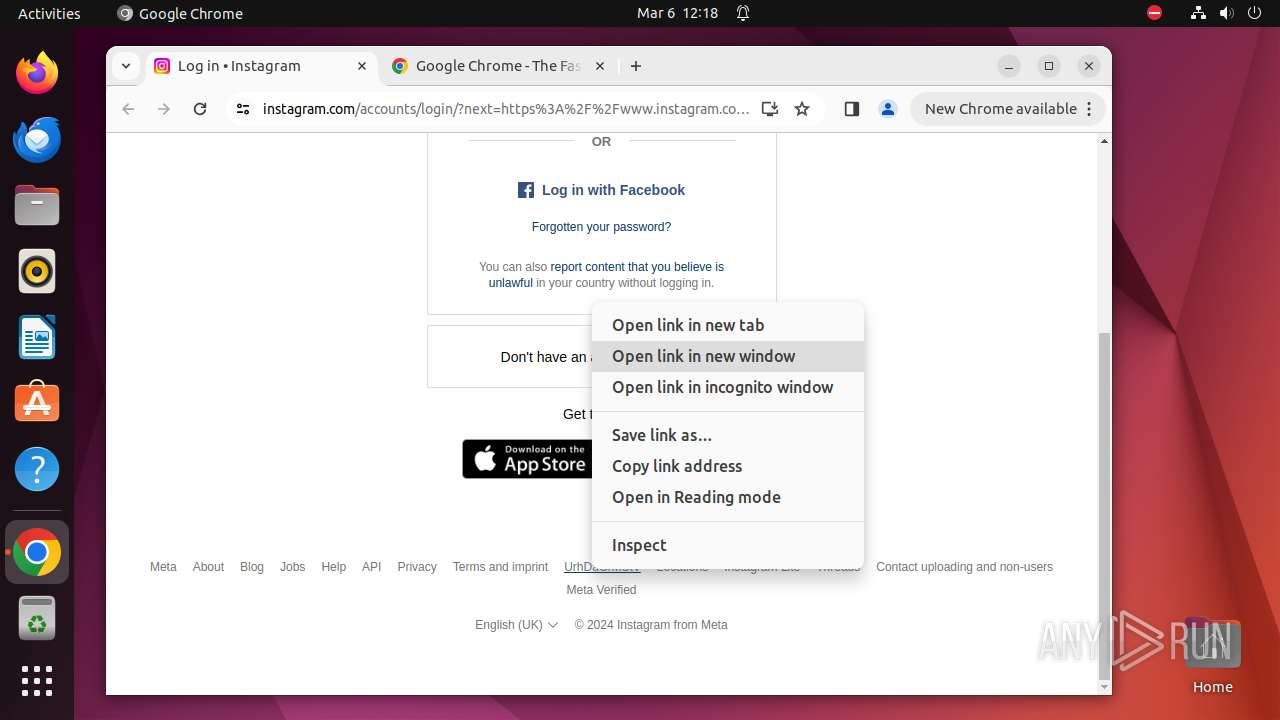Close the Google Chrome - The Fas tab
Viewport: 1280px width, 720px height.
pos(600,66)
